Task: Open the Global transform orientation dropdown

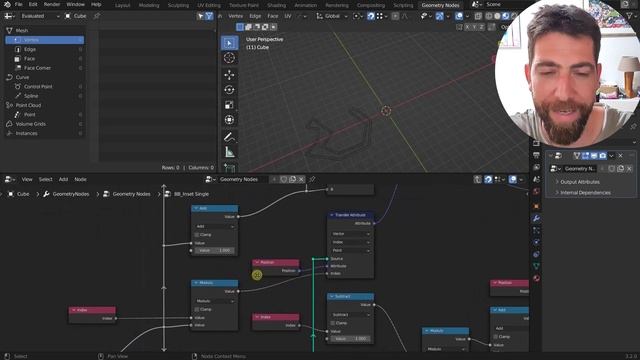Action: click(x=331, y=16)
